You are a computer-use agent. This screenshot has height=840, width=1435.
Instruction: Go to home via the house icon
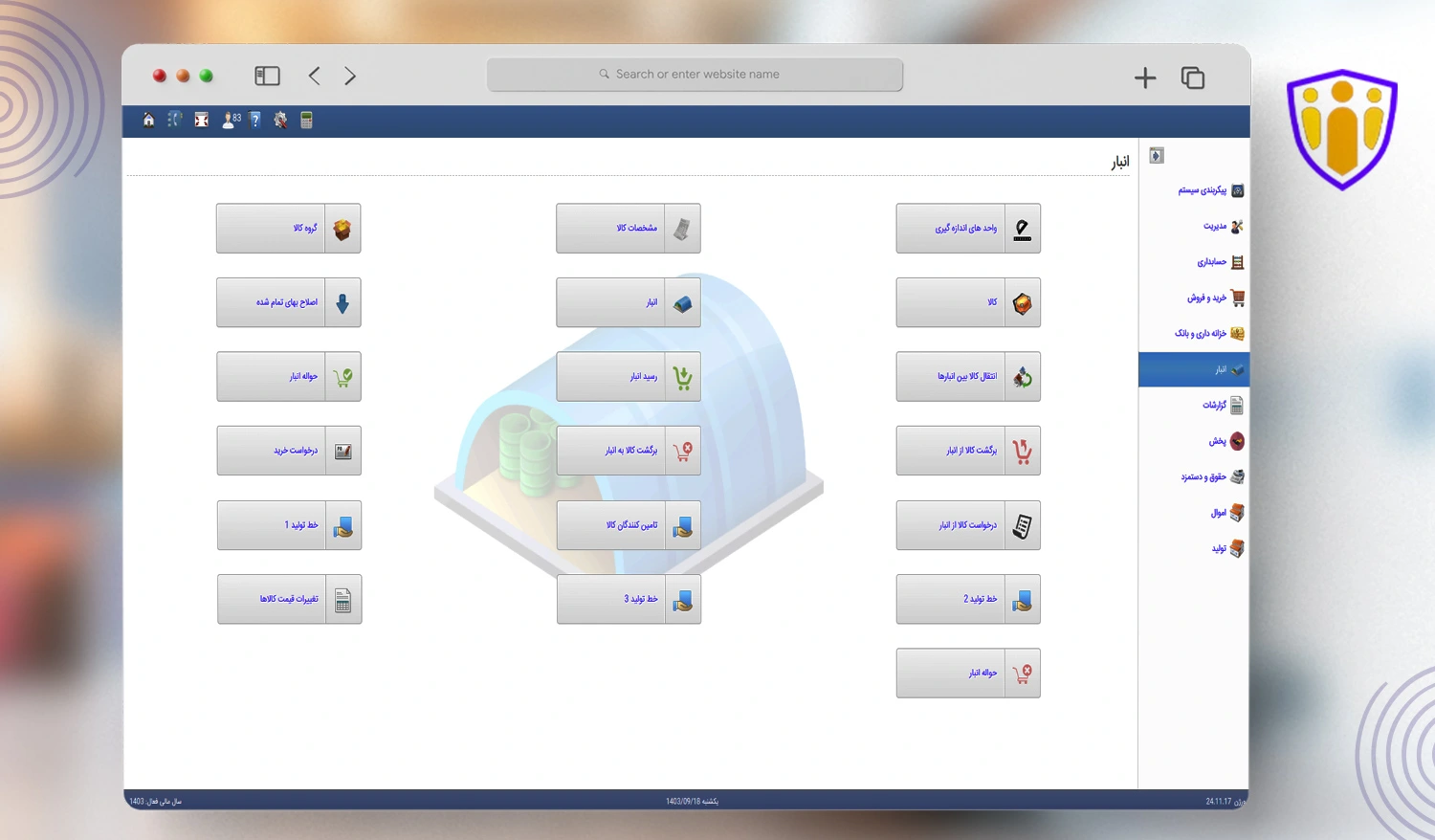148,120
